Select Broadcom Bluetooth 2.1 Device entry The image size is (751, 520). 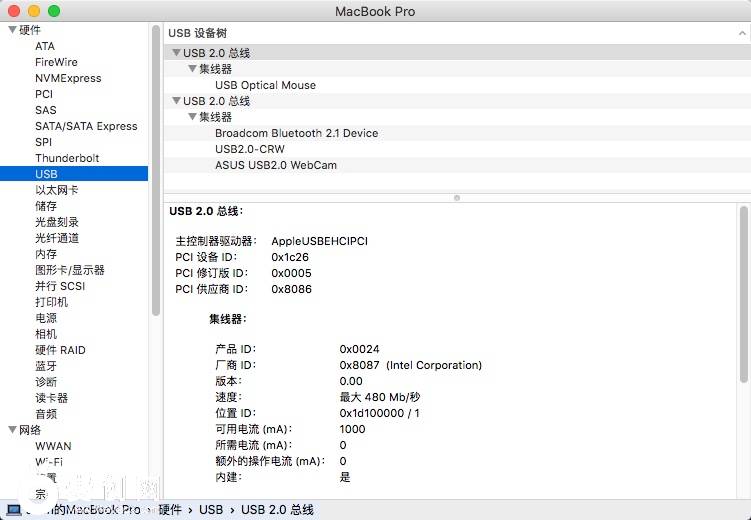(x=296, y=133)
